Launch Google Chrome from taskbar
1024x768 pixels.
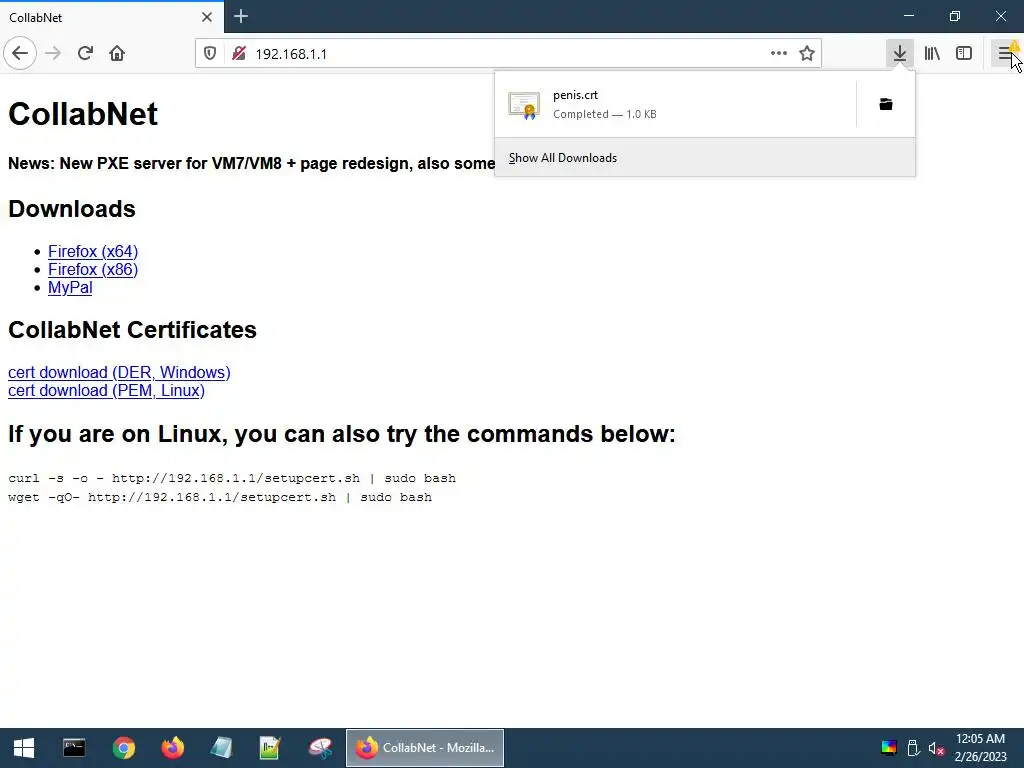click(123, 748)
